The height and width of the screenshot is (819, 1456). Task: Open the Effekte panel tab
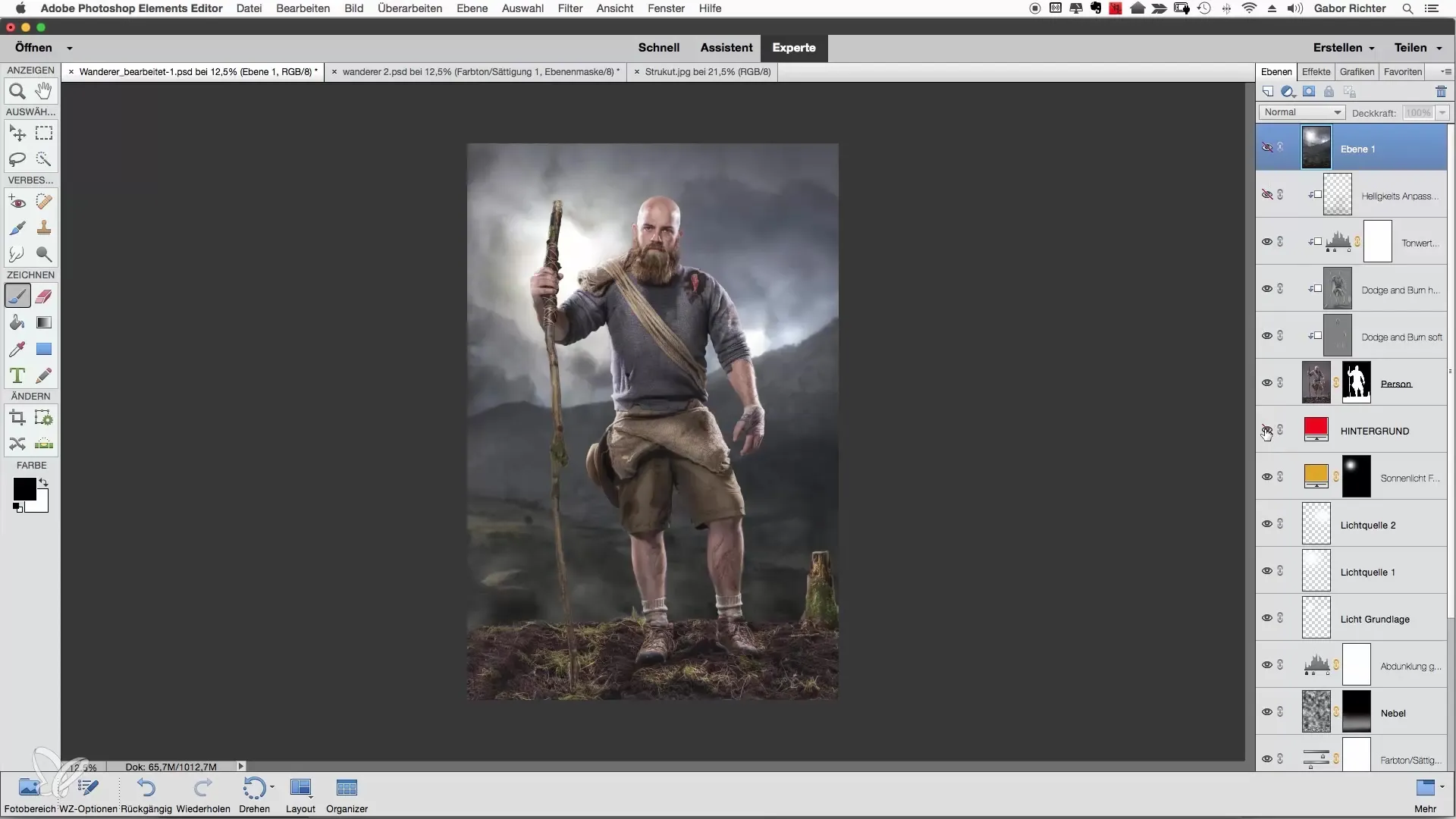click(1316, 72)
